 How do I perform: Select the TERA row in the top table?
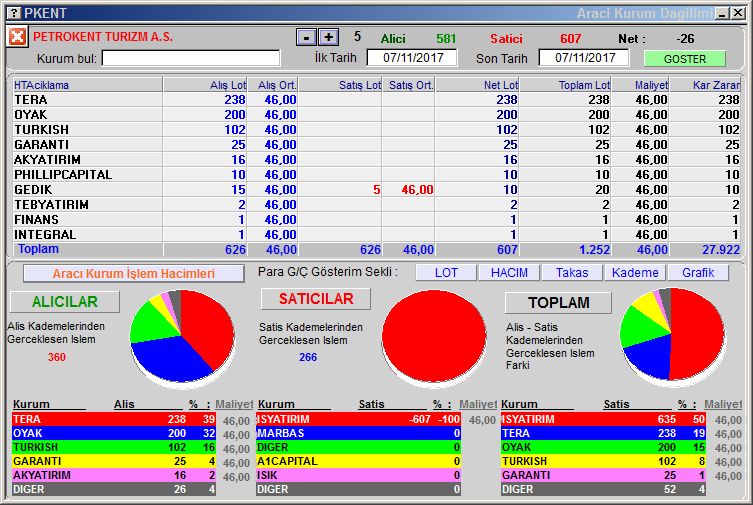click(376, 100)
